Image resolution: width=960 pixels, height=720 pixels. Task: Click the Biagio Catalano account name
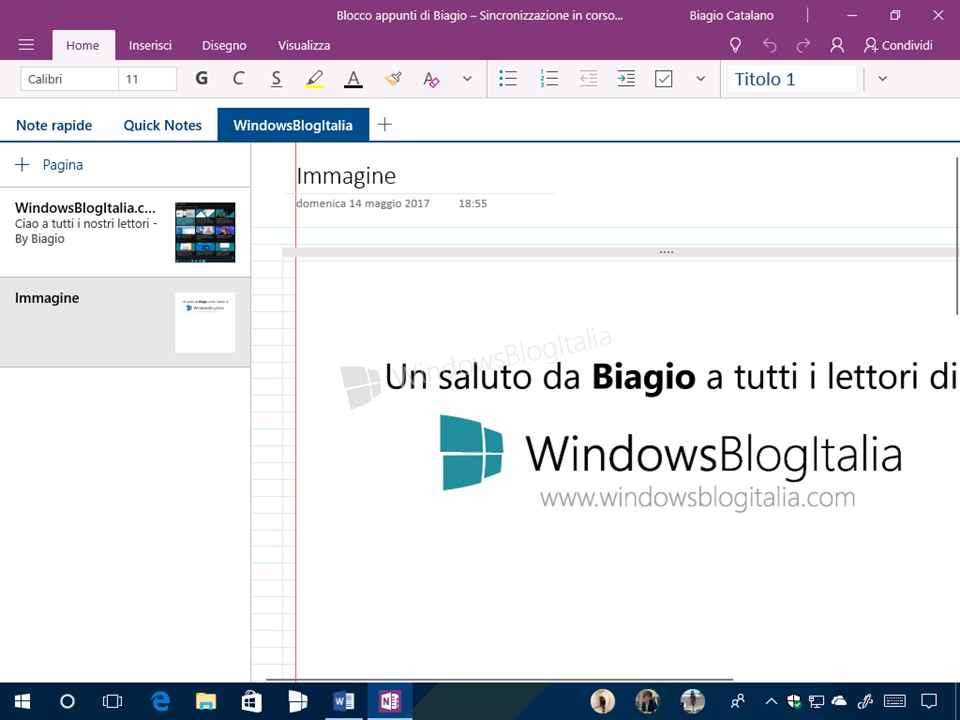pyautogui.click(x=731, y=16)
